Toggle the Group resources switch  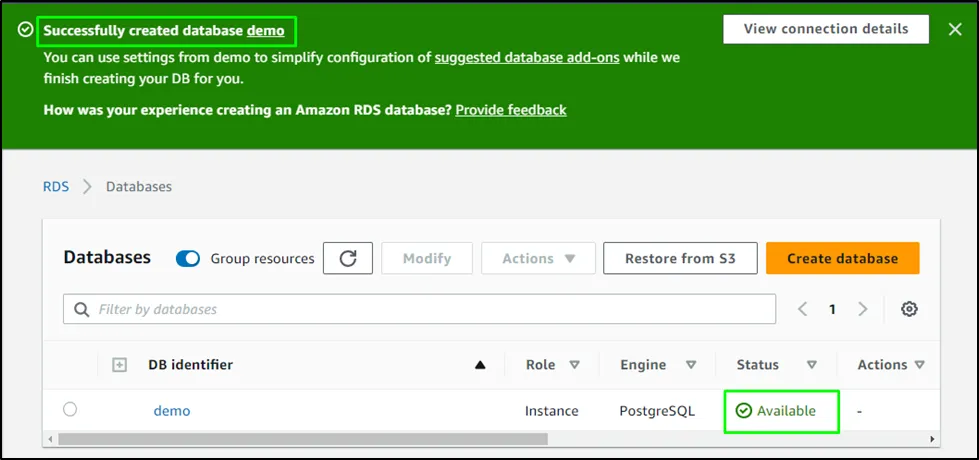188,258
